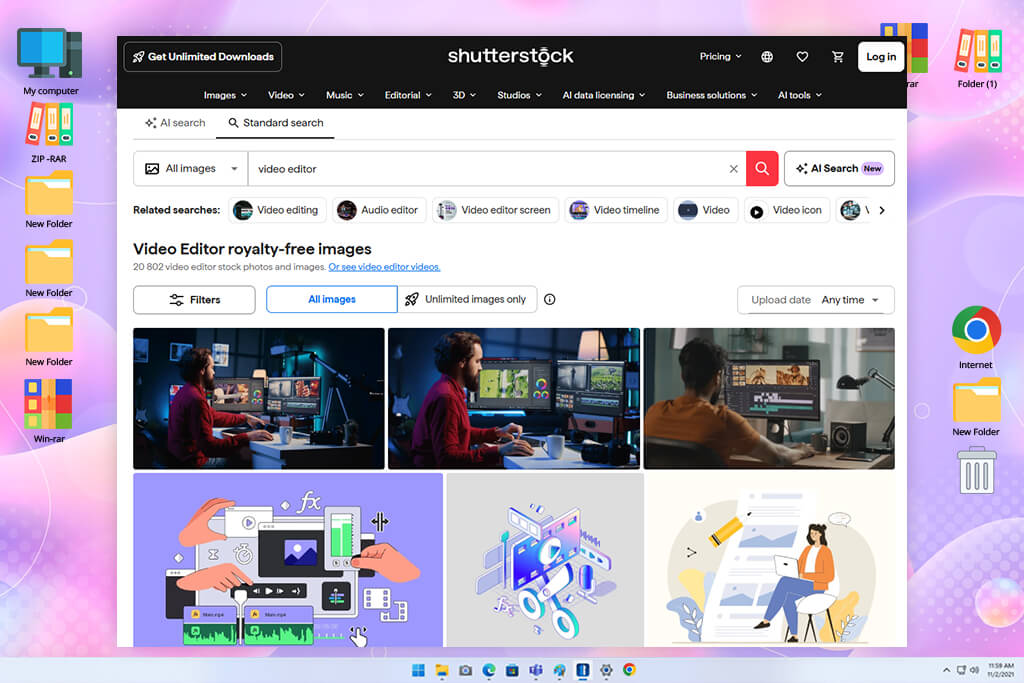Screen dimensions: 1024x683
Task: Click the info icon beside Unlimited images
Action: point(550,300)
